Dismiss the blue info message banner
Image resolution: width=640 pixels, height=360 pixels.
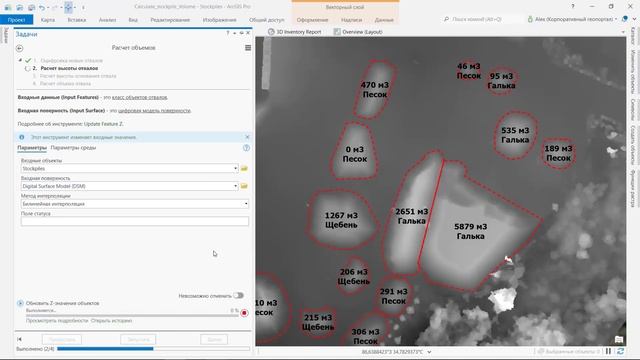[247, 137]
